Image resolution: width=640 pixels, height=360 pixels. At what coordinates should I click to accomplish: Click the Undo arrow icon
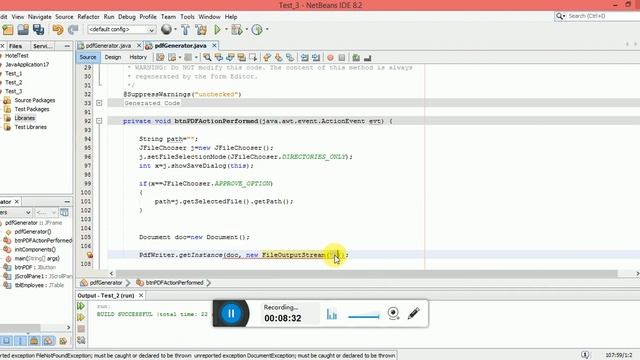coord(58,29)
